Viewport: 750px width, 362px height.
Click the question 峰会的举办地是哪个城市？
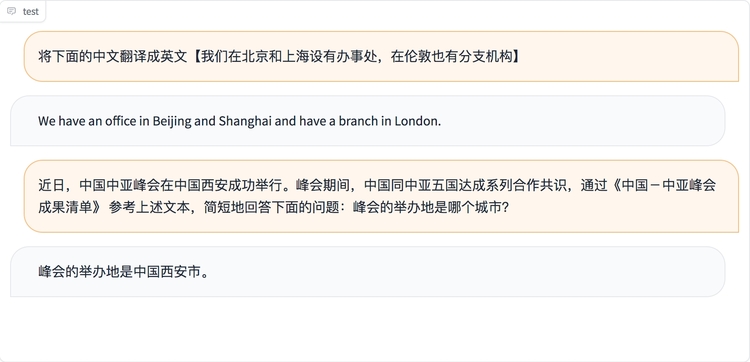coord(430,208)
